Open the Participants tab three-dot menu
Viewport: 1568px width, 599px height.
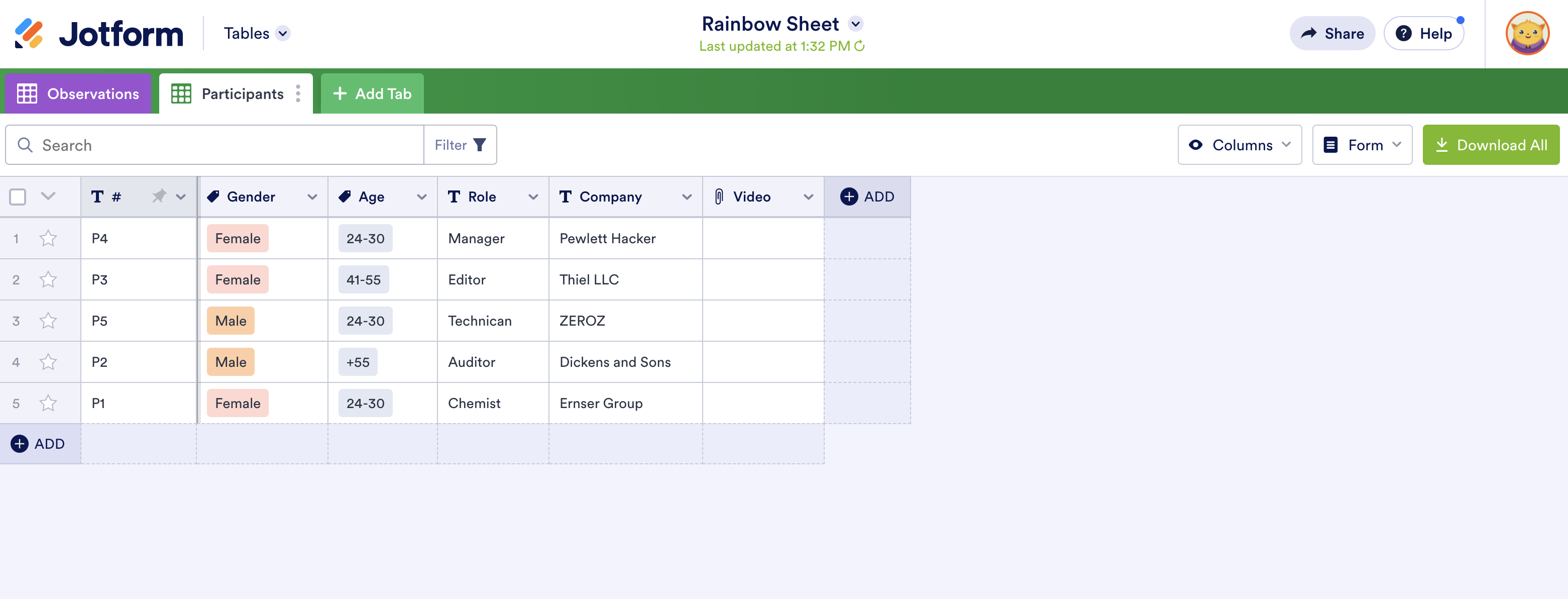(298, 93)
